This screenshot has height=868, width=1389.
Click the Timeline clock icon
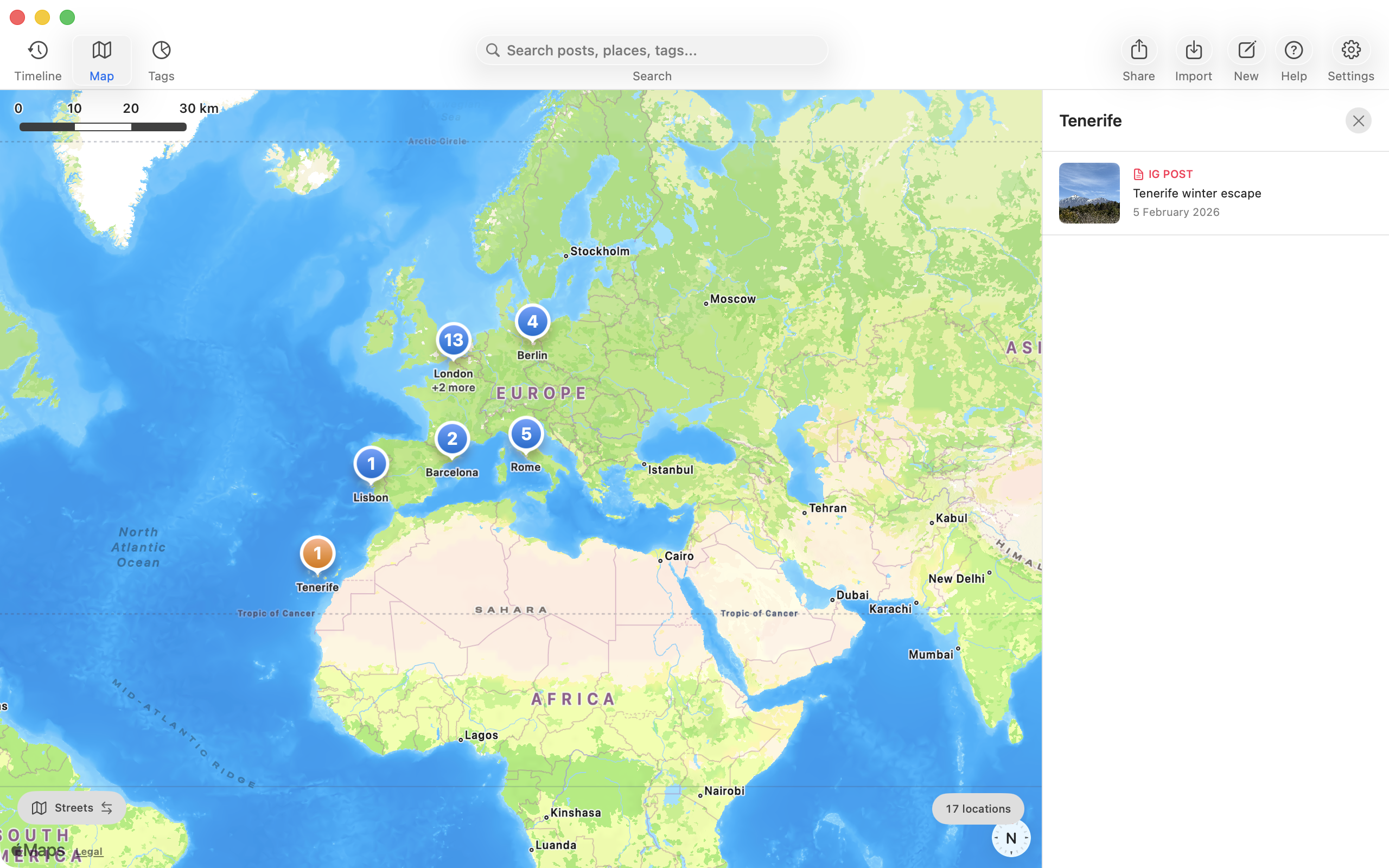[x=37, y=50]
